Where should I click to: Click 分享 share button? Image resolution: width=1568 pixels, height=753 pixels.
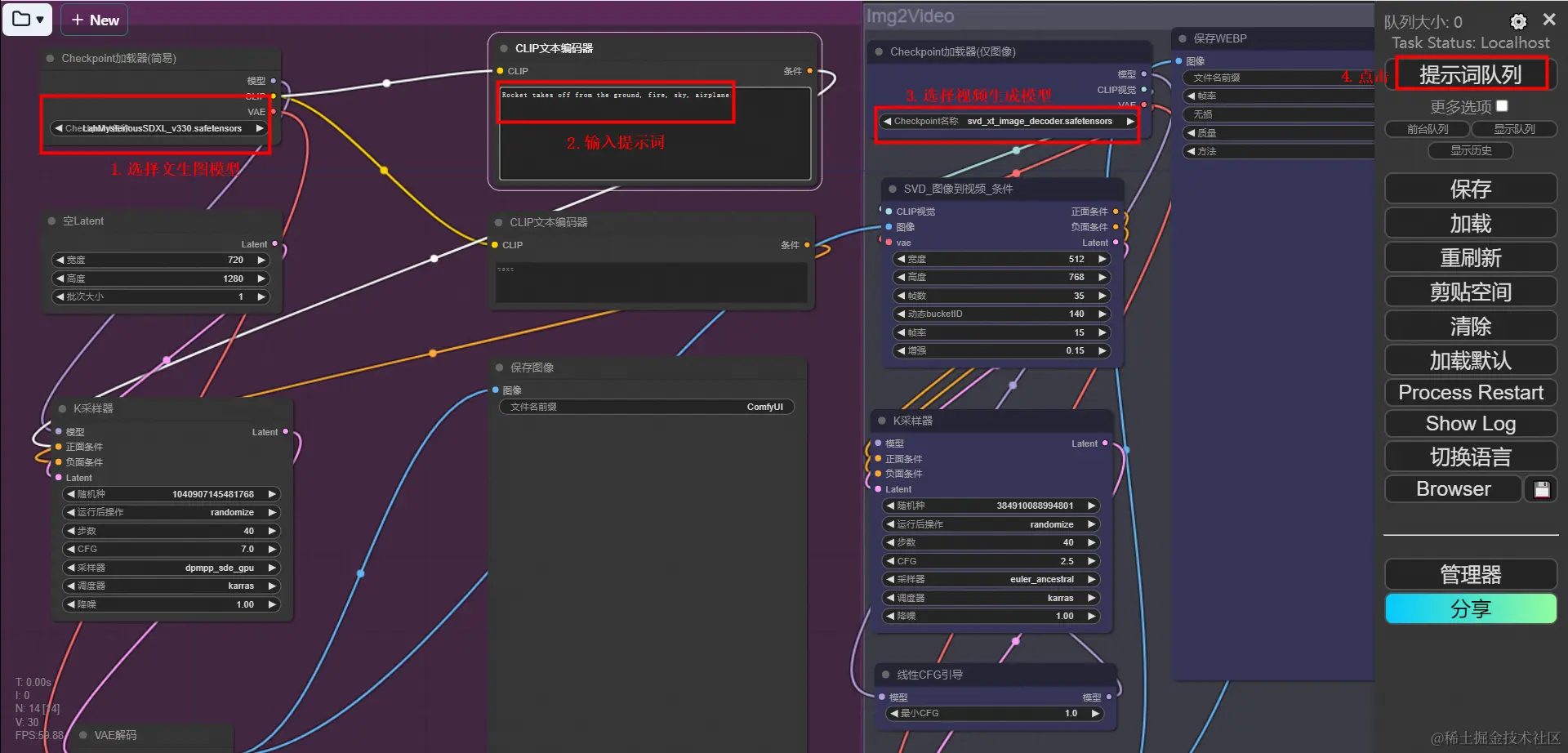[x=1471, y=609]
